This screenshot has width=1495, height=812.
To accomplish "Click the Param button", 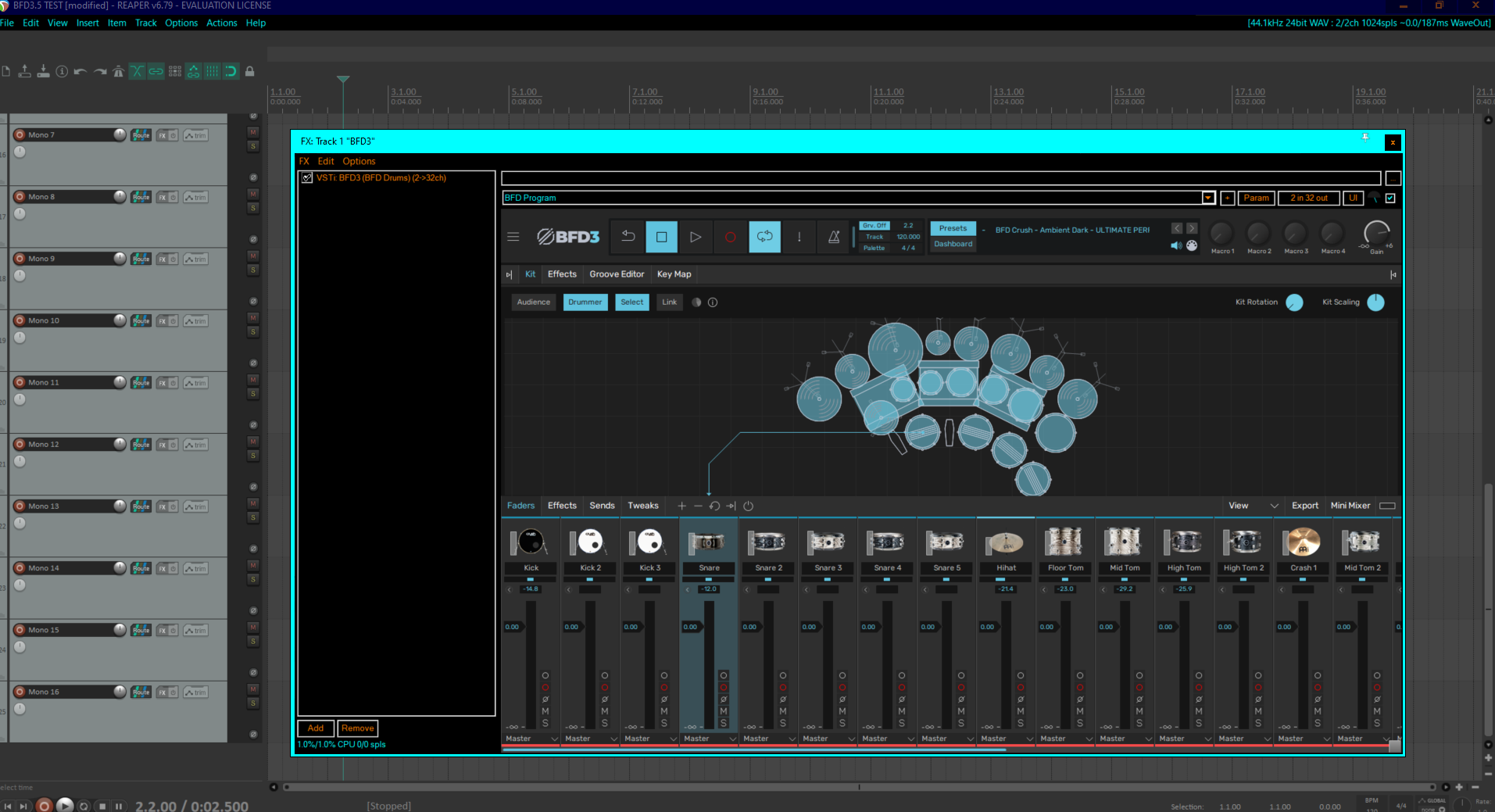I will click(x=1256, y=198).
